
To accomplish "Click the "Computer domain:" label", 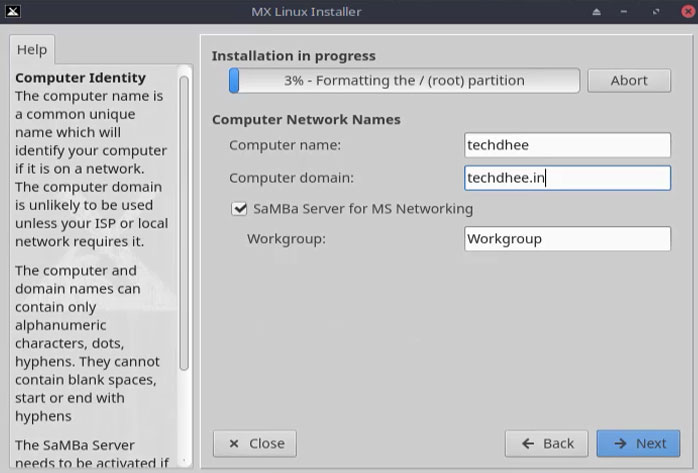I will click(292, 178).
